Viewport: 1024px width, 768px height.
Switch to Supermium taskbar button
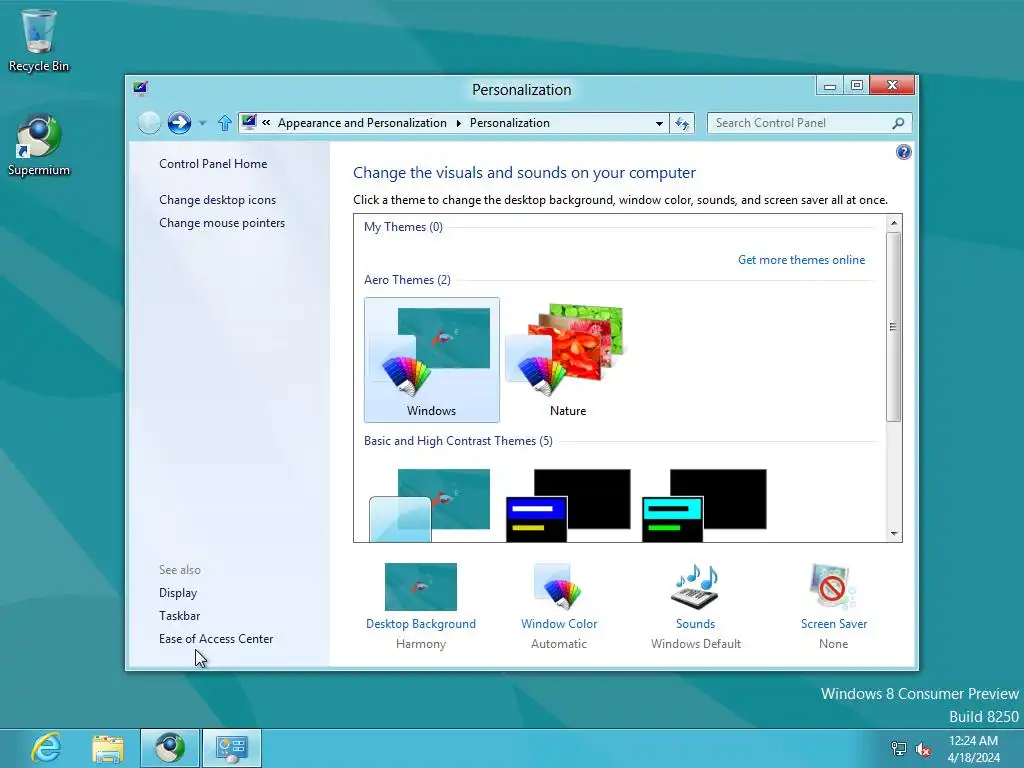coord(170,748)
